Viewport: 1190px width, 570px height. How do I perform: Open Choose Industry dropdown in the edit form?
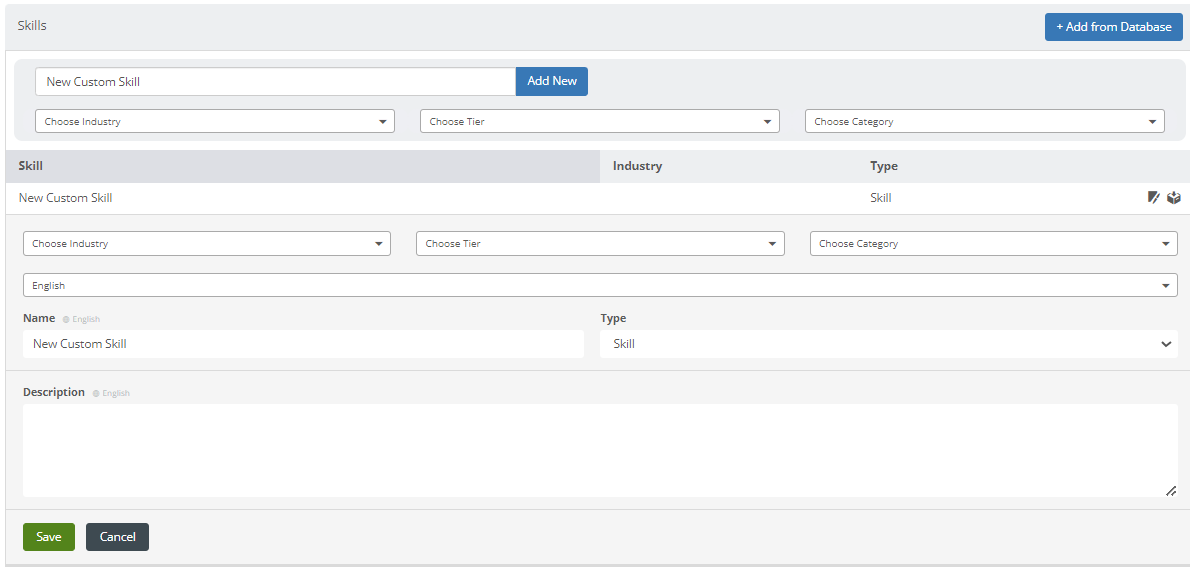(206, 244)
